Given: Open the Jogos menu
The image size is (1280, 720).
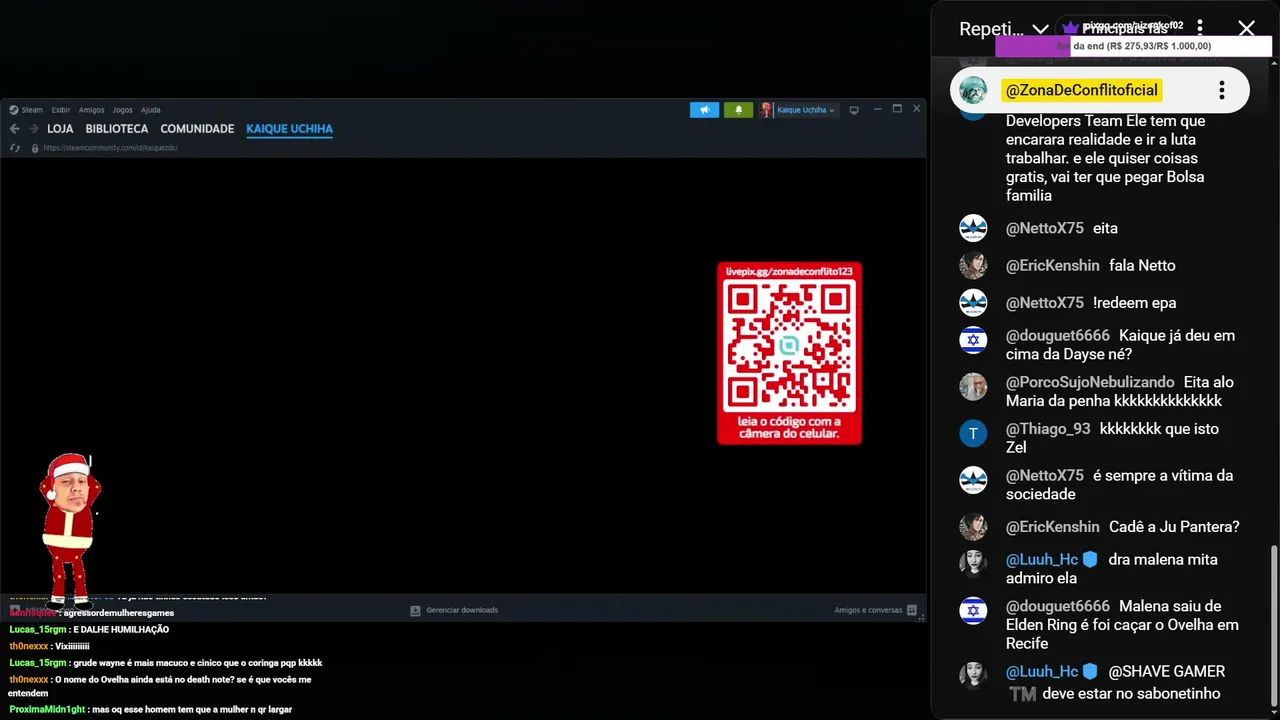Looking at the screenshot, I should pos(122,110).
